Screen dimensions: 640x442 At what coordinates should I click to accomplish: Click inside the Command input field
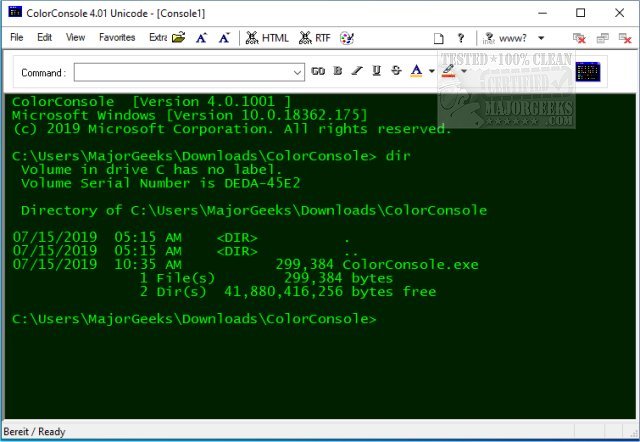tap(182, 72)
